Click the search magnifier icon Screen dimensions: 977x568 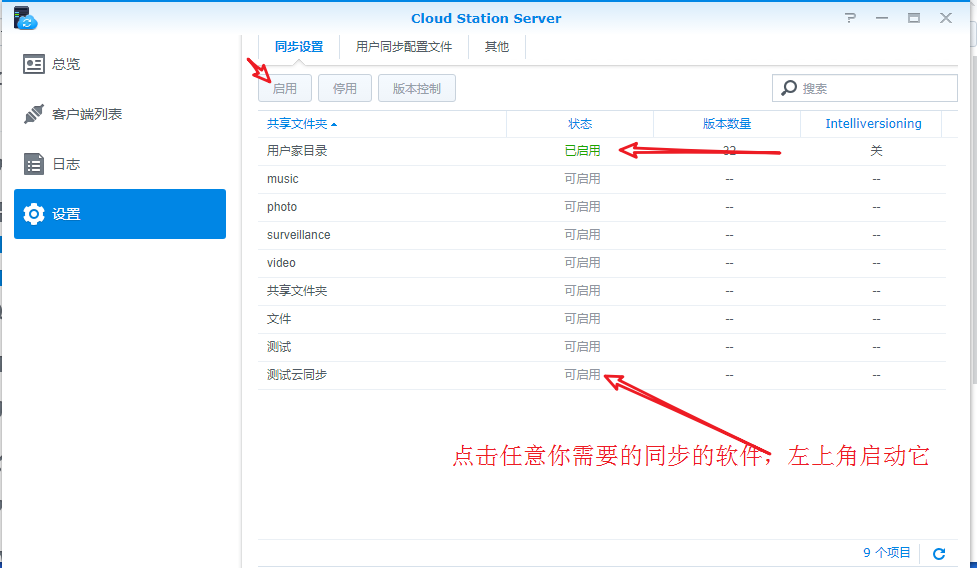[x=789, y=88]
